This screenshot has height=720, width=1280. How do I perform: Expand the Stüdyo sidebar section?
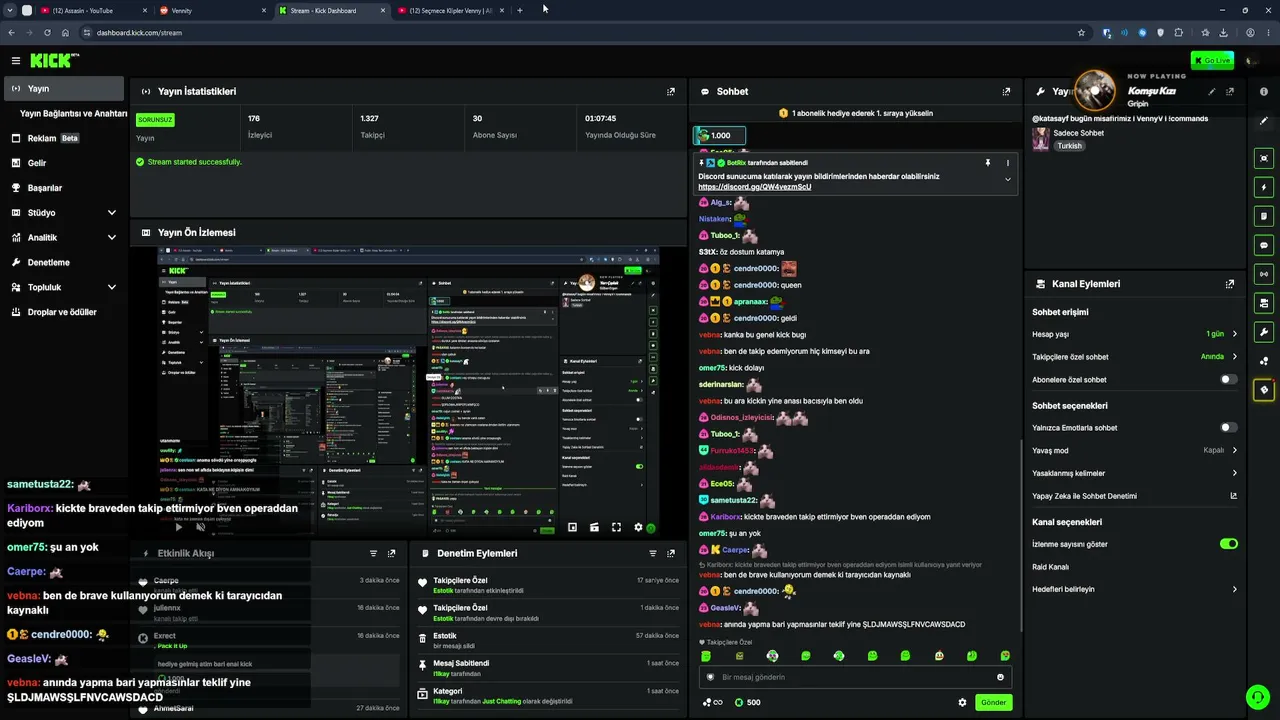coord(111,213)
